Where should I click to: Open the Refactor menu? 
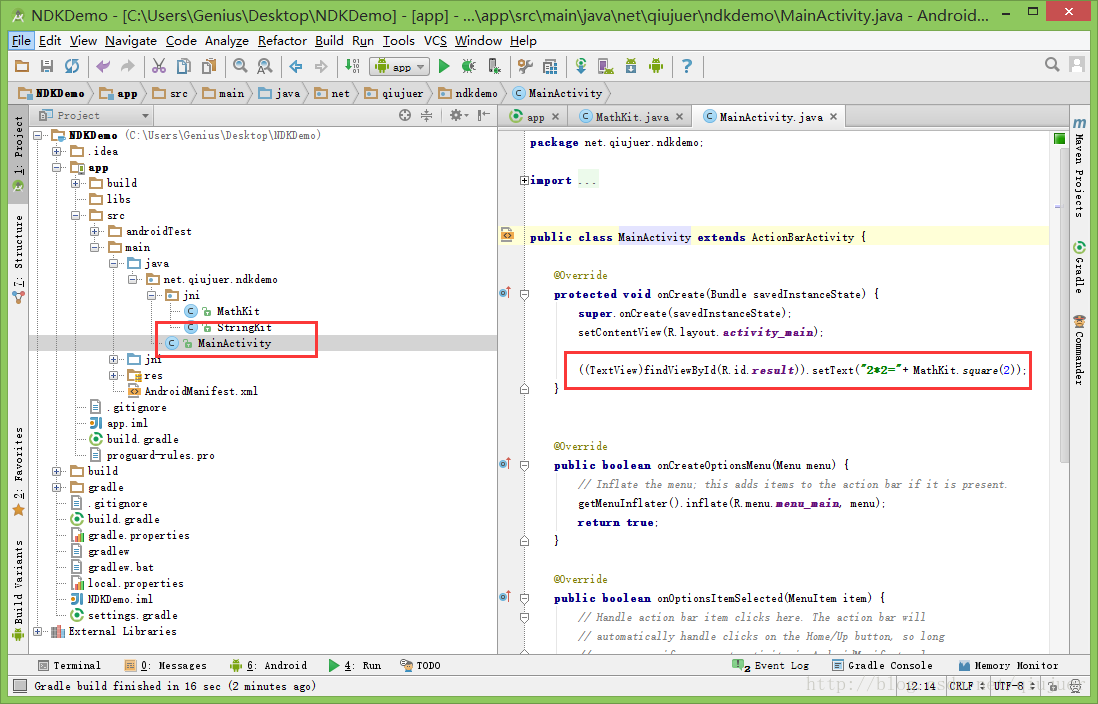282,41
